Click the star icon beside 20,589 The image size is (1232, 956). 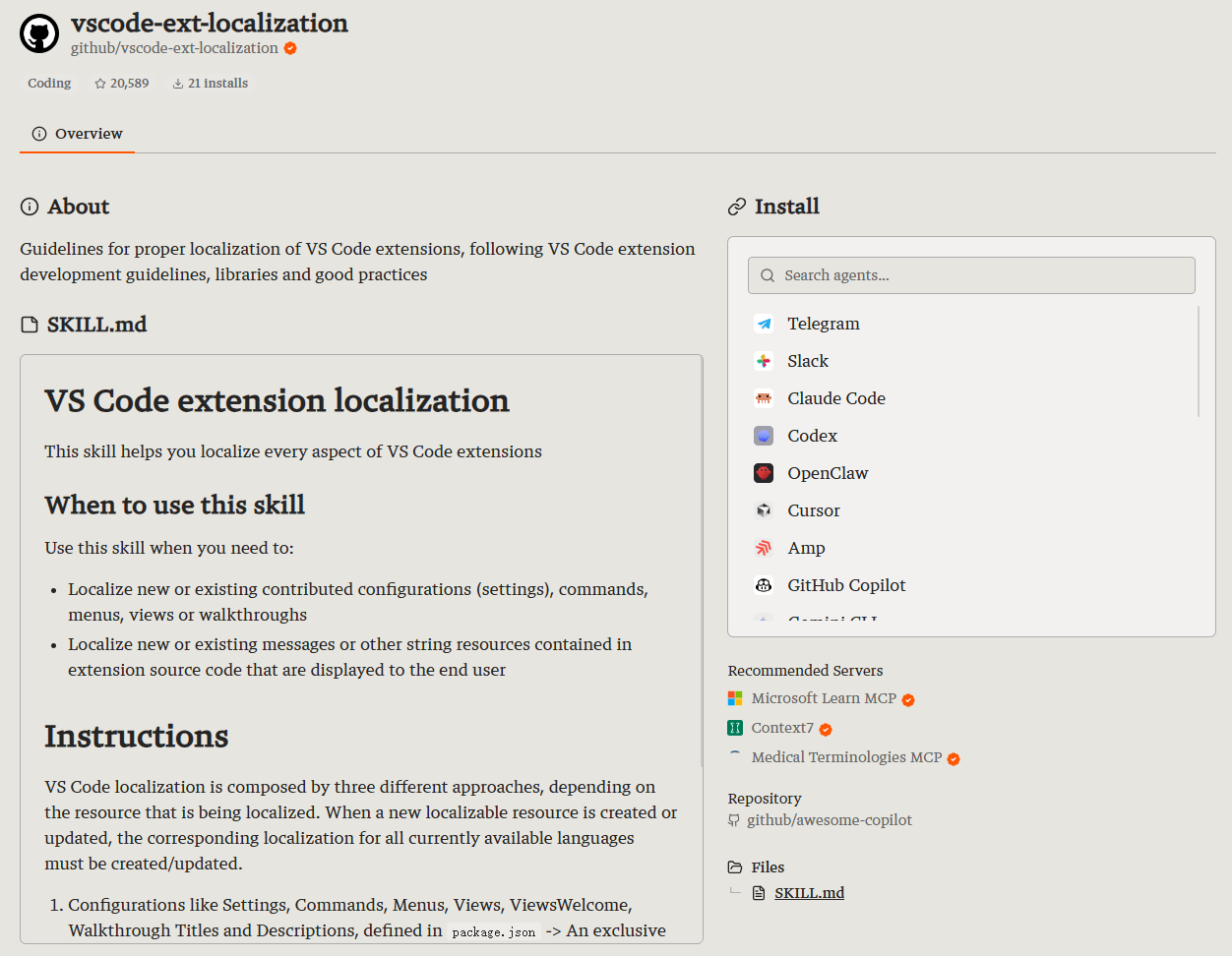[100, 84]
